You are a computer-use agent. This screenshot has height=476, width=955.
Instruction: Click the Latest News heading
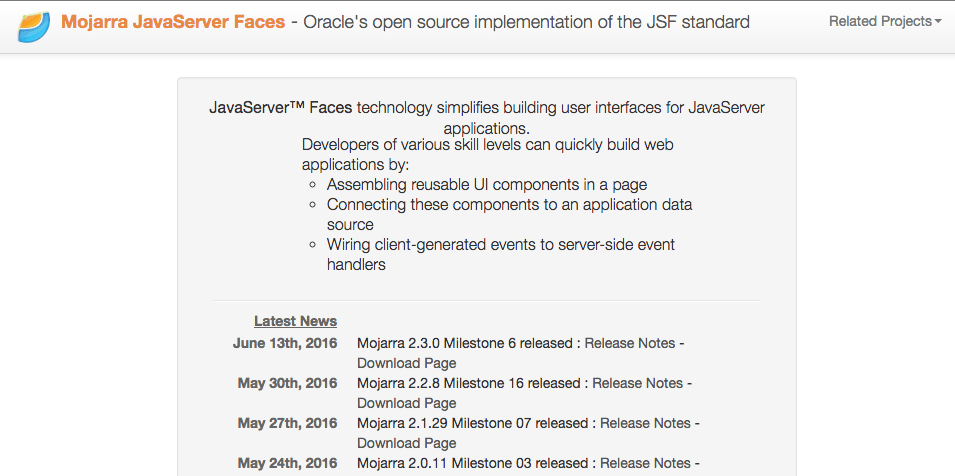295,321
